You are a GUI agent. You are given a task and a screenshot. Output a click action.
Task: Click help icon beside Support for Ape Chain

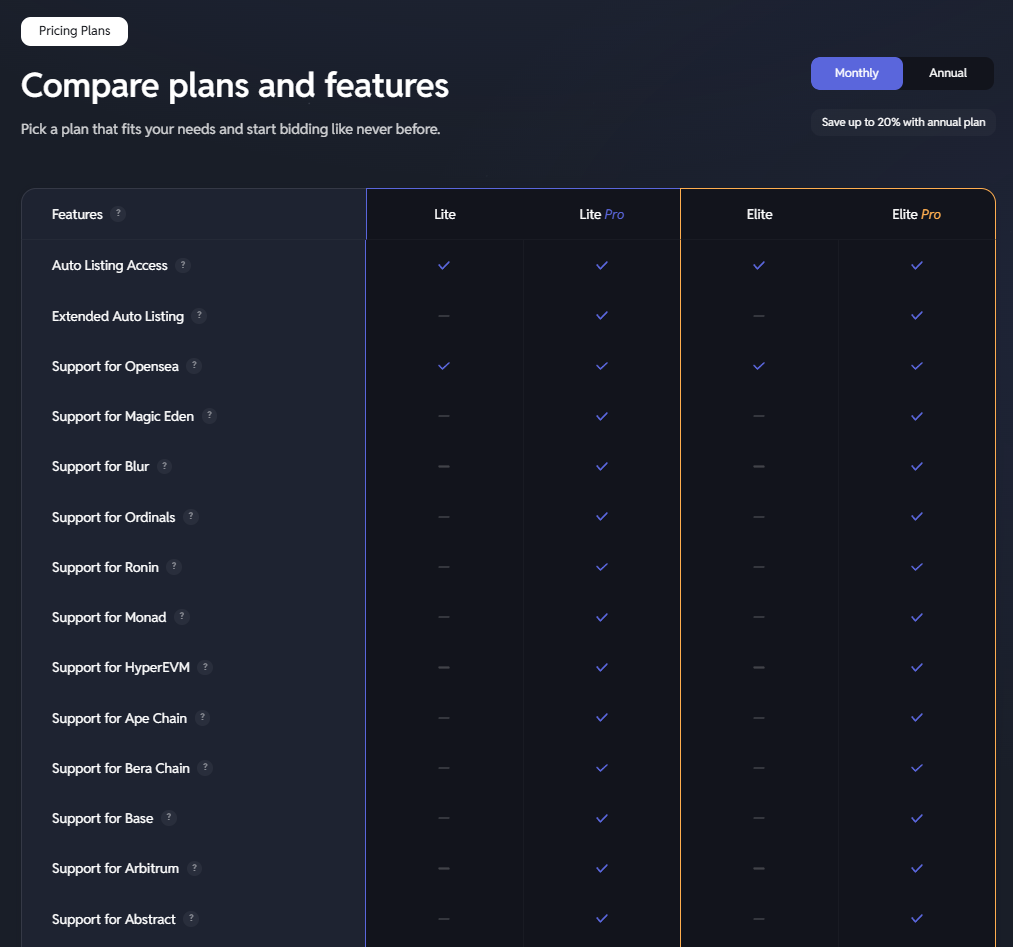click(x=203, y=718)
